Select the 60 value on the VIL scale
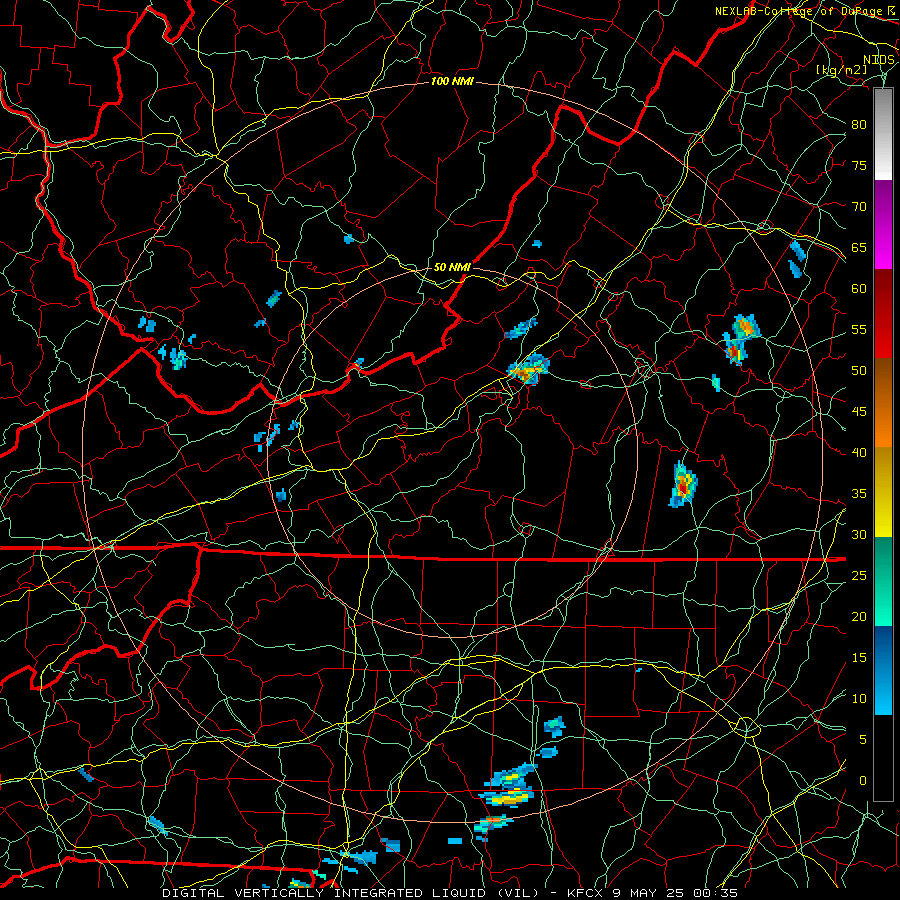This screenshot has width=900, height=900. (x=859, y=289)
